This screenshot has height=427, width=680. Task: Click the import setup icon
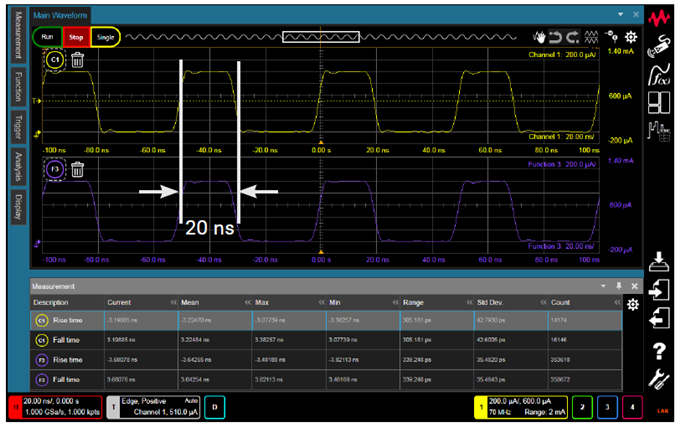659,290
